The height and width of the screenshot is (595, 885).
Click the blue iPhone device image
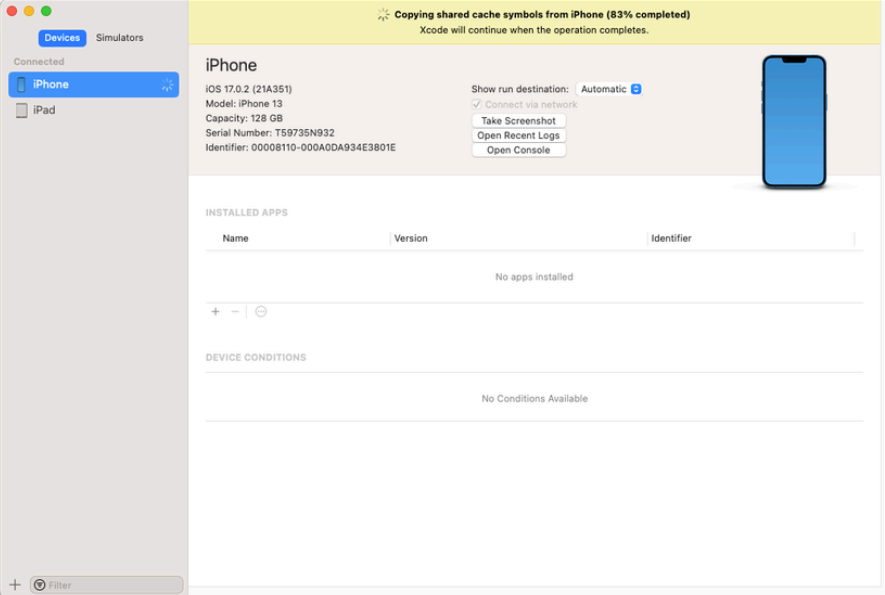(794, 121)
